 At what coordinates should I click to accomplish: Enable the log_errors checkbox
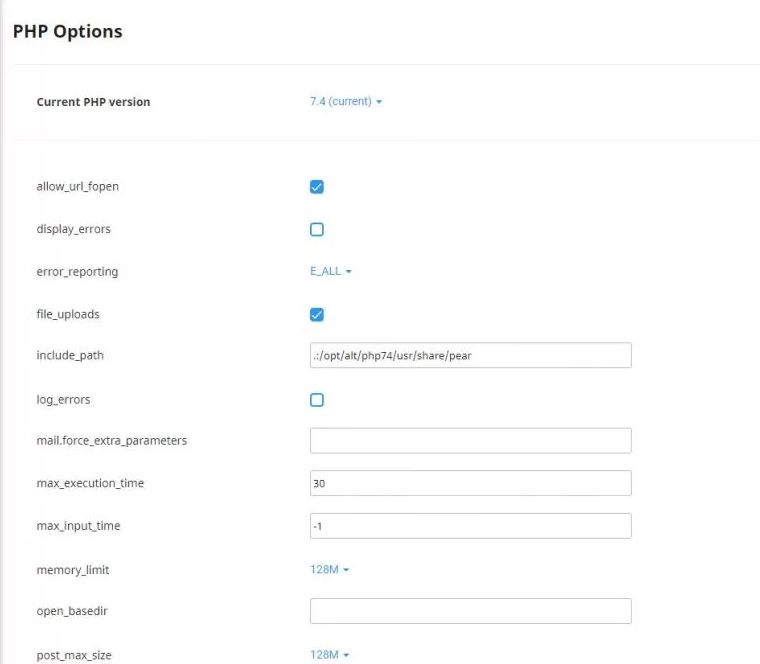(317, 400)
